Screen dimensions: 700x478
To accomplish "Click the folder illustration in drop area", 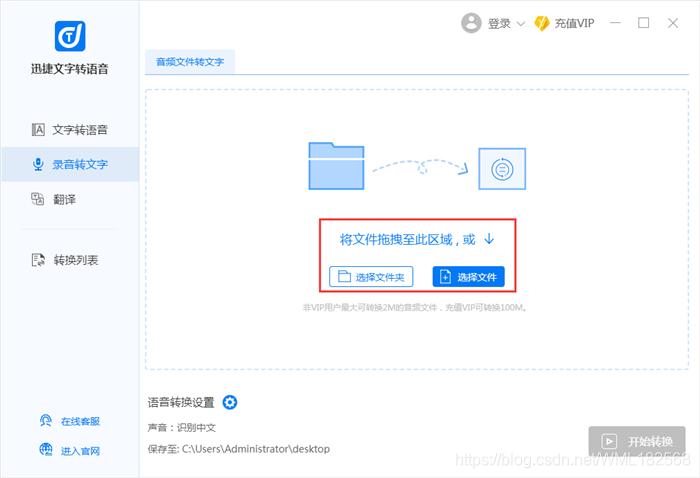I will click(x=336, y=166).
